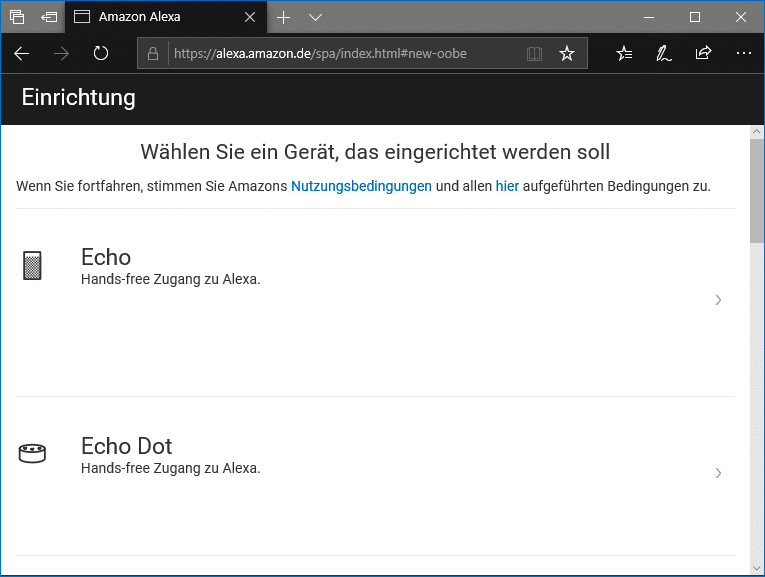The width and height of the screenshot is (765, 577).
Task: Click the 'Wählen Sie ein Gerät' heading
Action: 375,152
